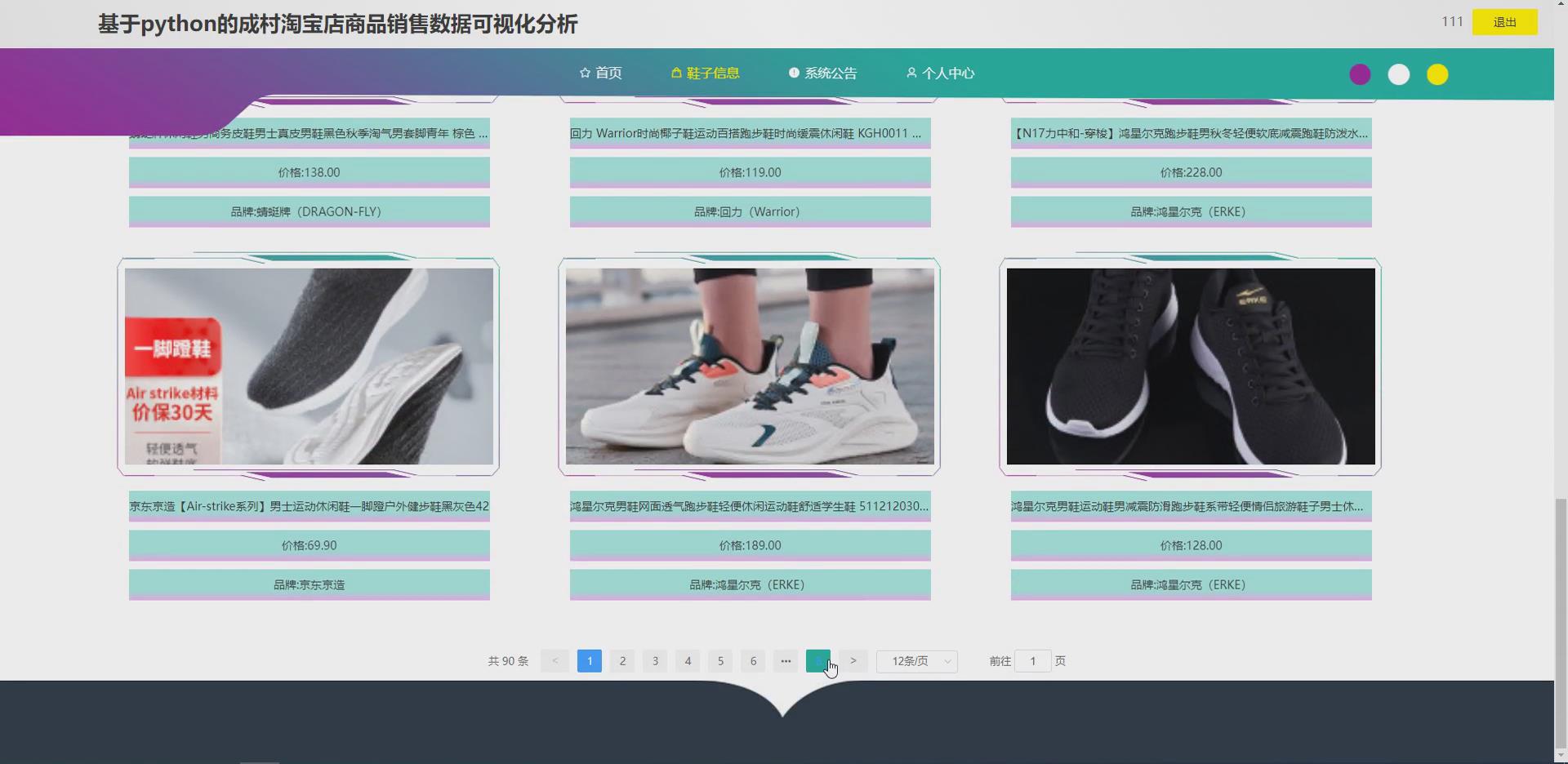The width and height of the screenshot is (1568, 764).
Task: Go to the 首页 home tab
Action: point(600,73)
